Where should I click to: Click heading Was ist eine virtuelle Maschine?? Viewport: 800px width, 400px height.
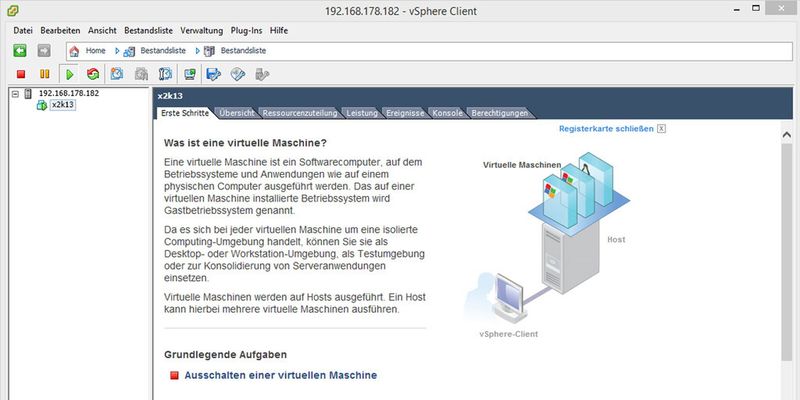point(245,143)
